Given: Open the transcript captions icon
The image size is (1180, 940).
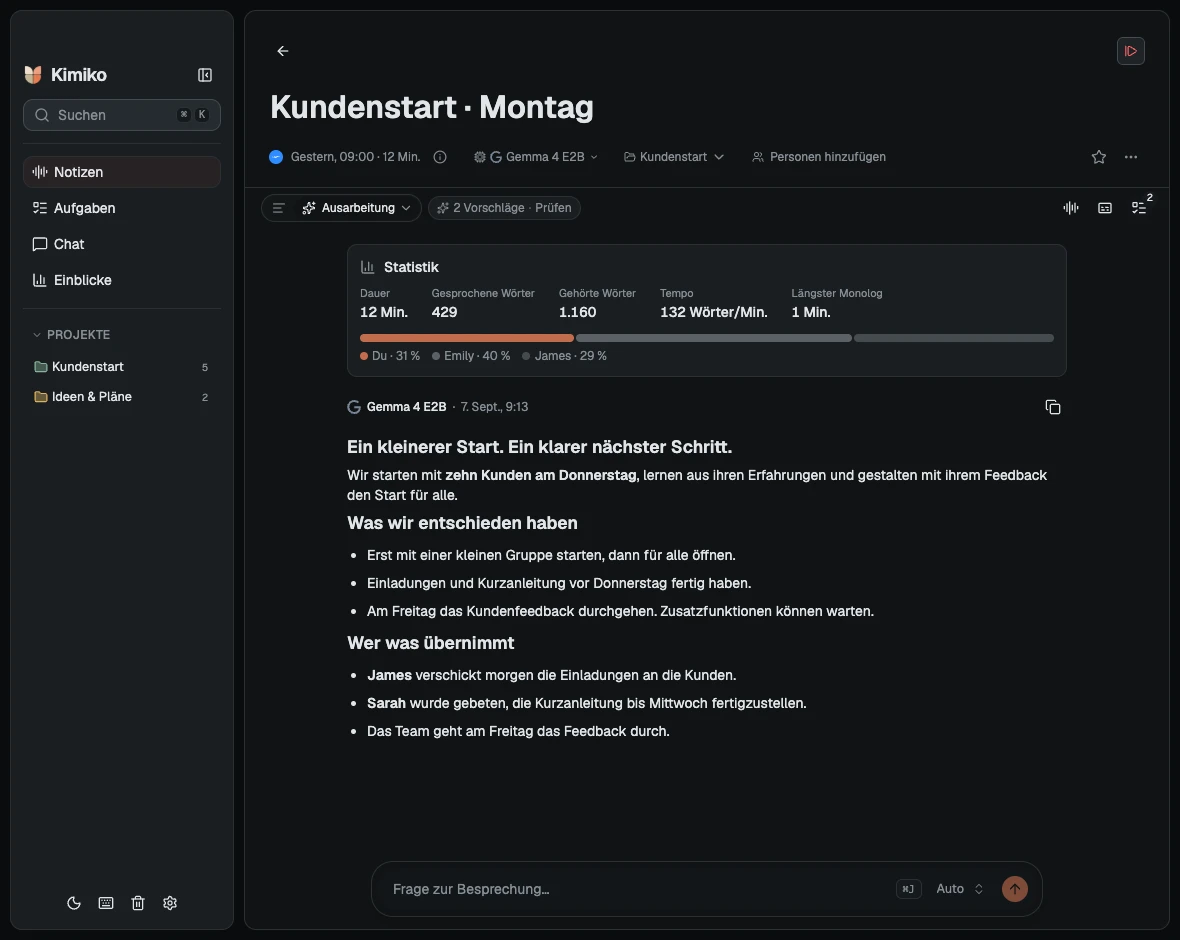Looking at the screenshot, I should [1105, 208].
